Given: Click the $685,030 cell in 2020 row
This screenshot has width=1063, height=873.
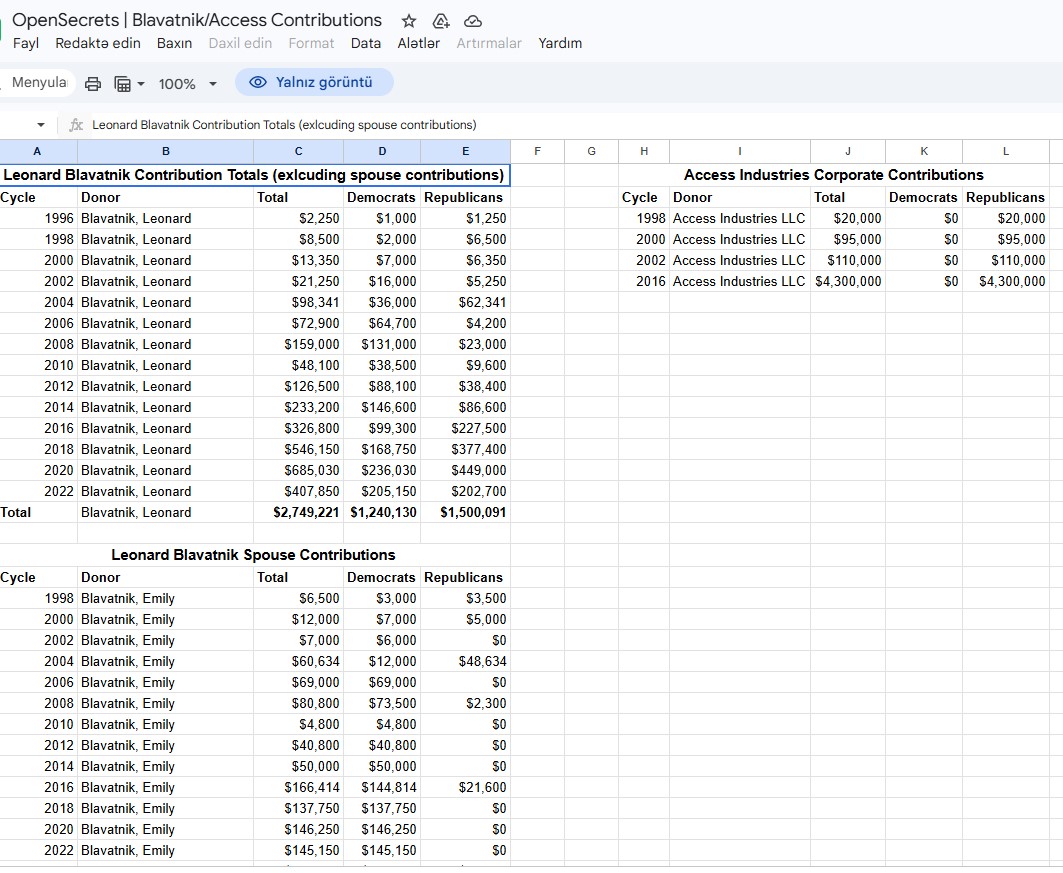Looking at the screenshot, I should [298, 470].
